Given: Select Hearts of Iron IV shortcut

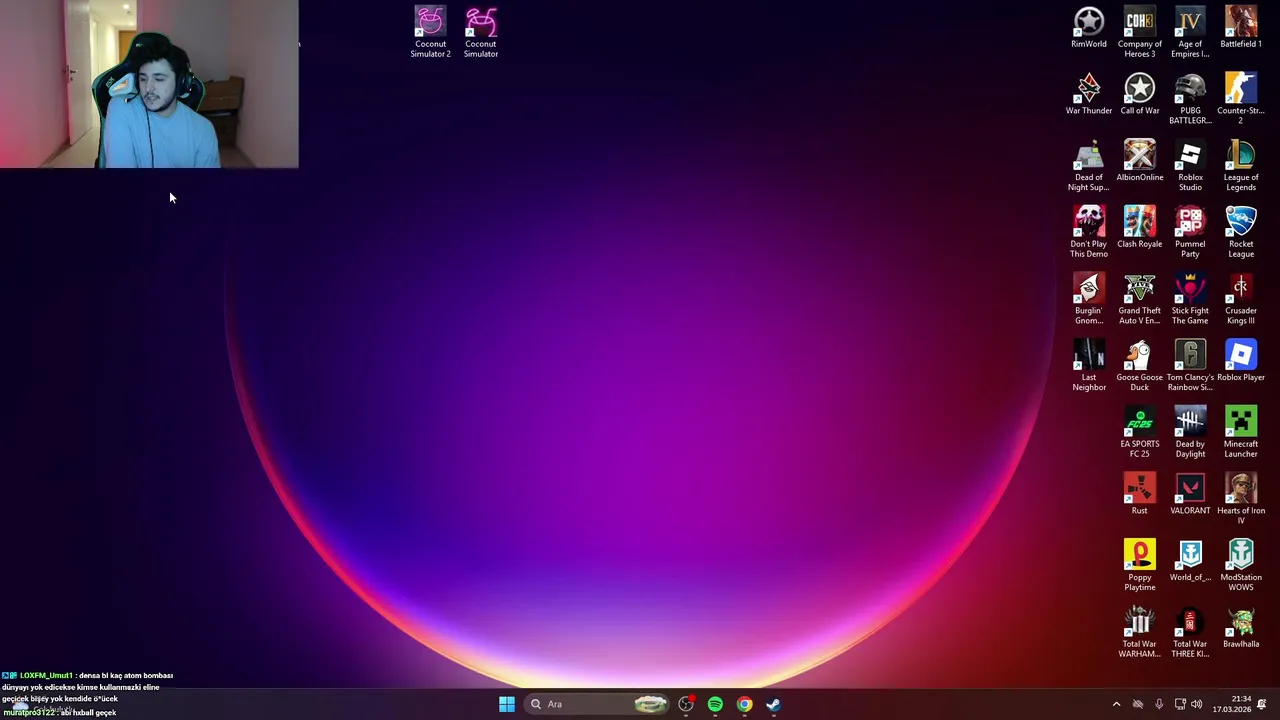Looking at the screenshot, I should [x=1240, y=499].
